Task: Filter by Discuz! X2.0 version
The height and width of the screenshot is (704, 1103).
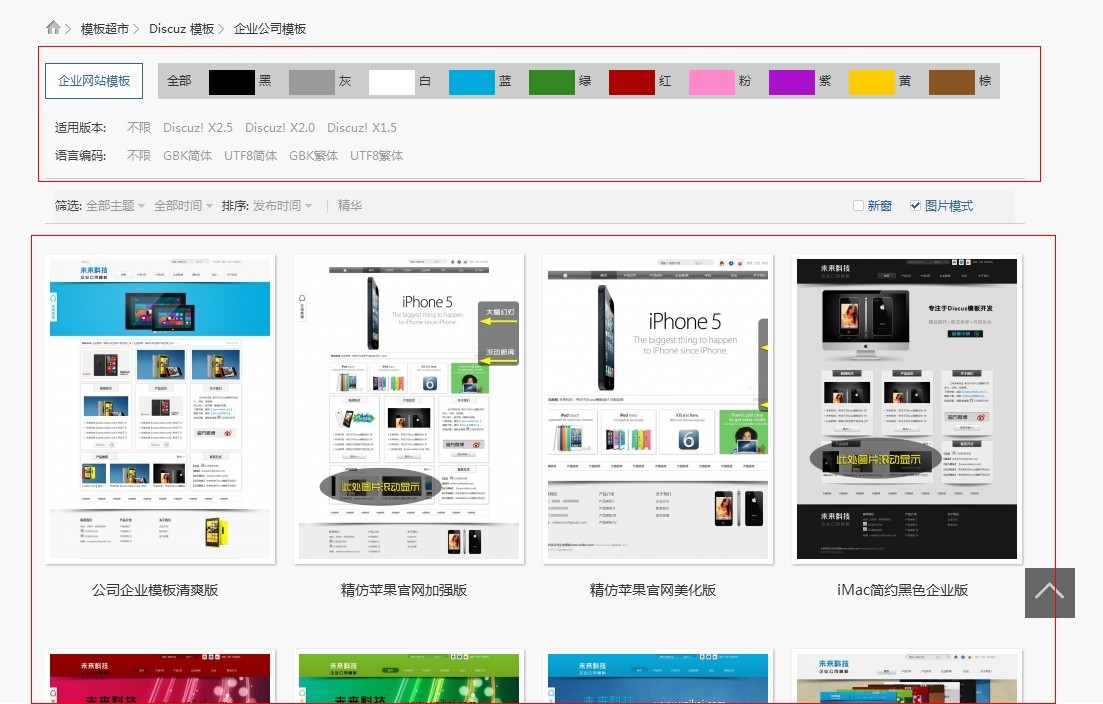Action: tap(280, 127)
